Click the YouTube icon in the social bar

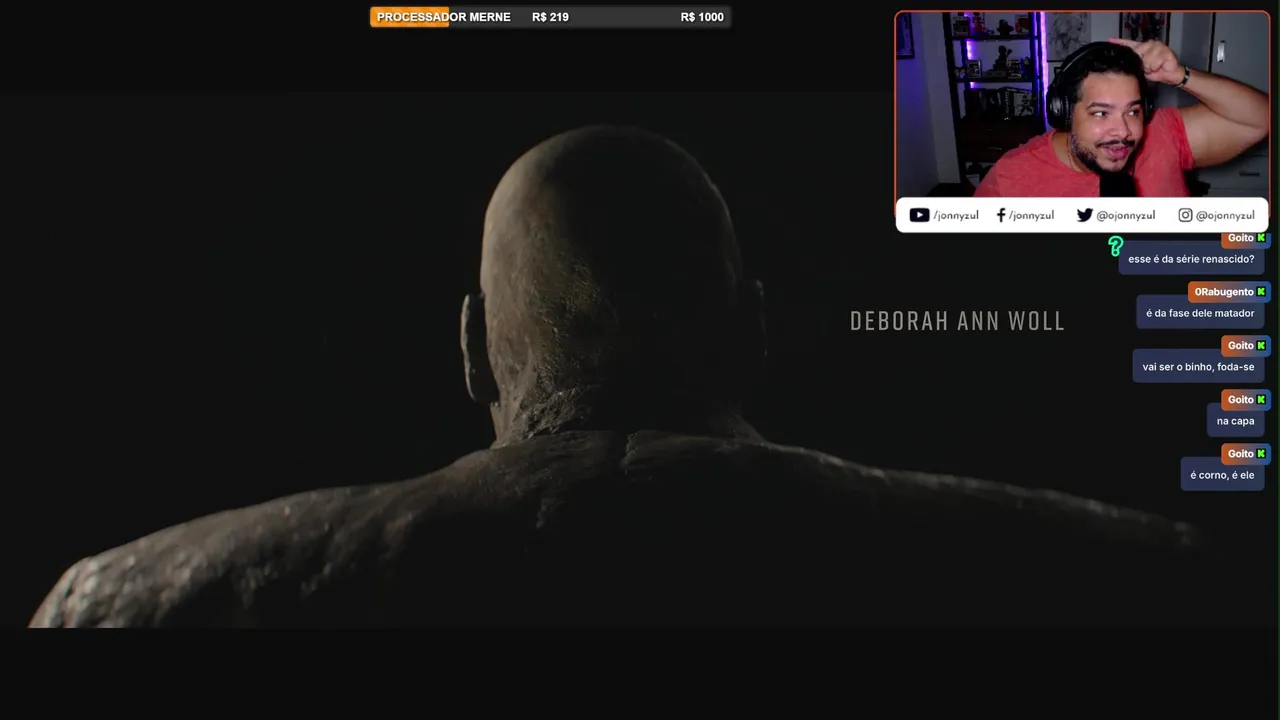[919, 215]
